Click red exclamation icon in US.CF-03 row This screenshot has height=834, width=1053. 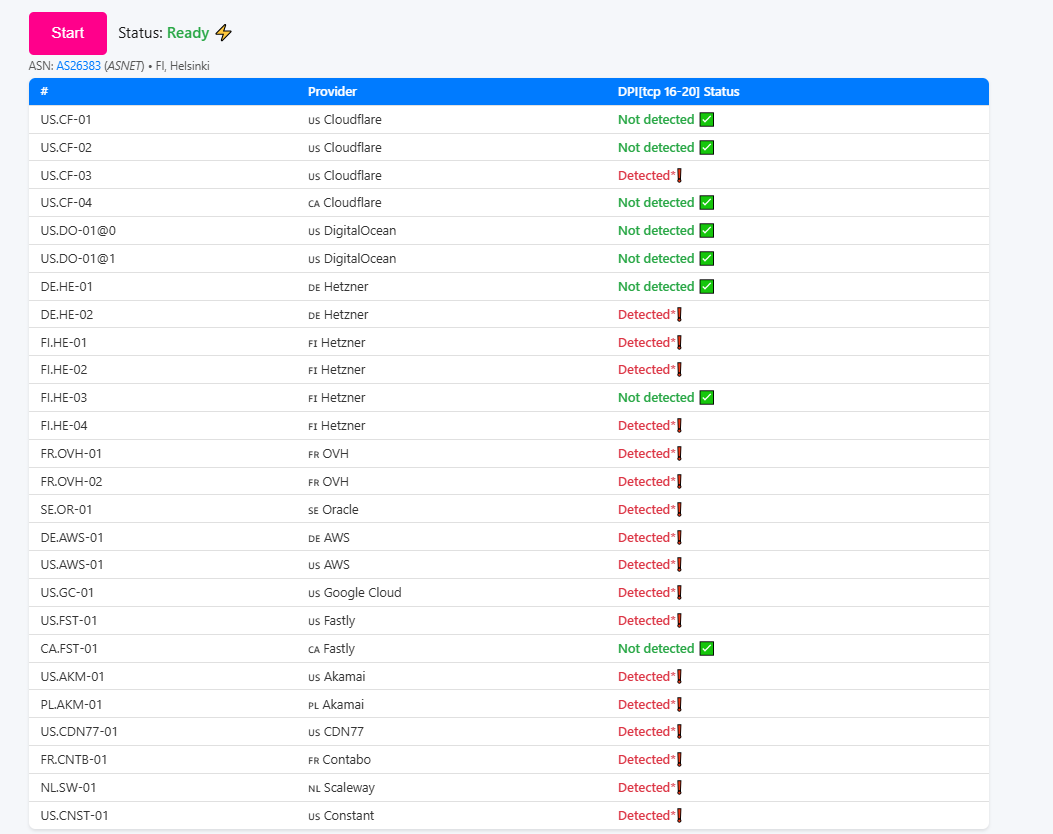pos(680,176)
